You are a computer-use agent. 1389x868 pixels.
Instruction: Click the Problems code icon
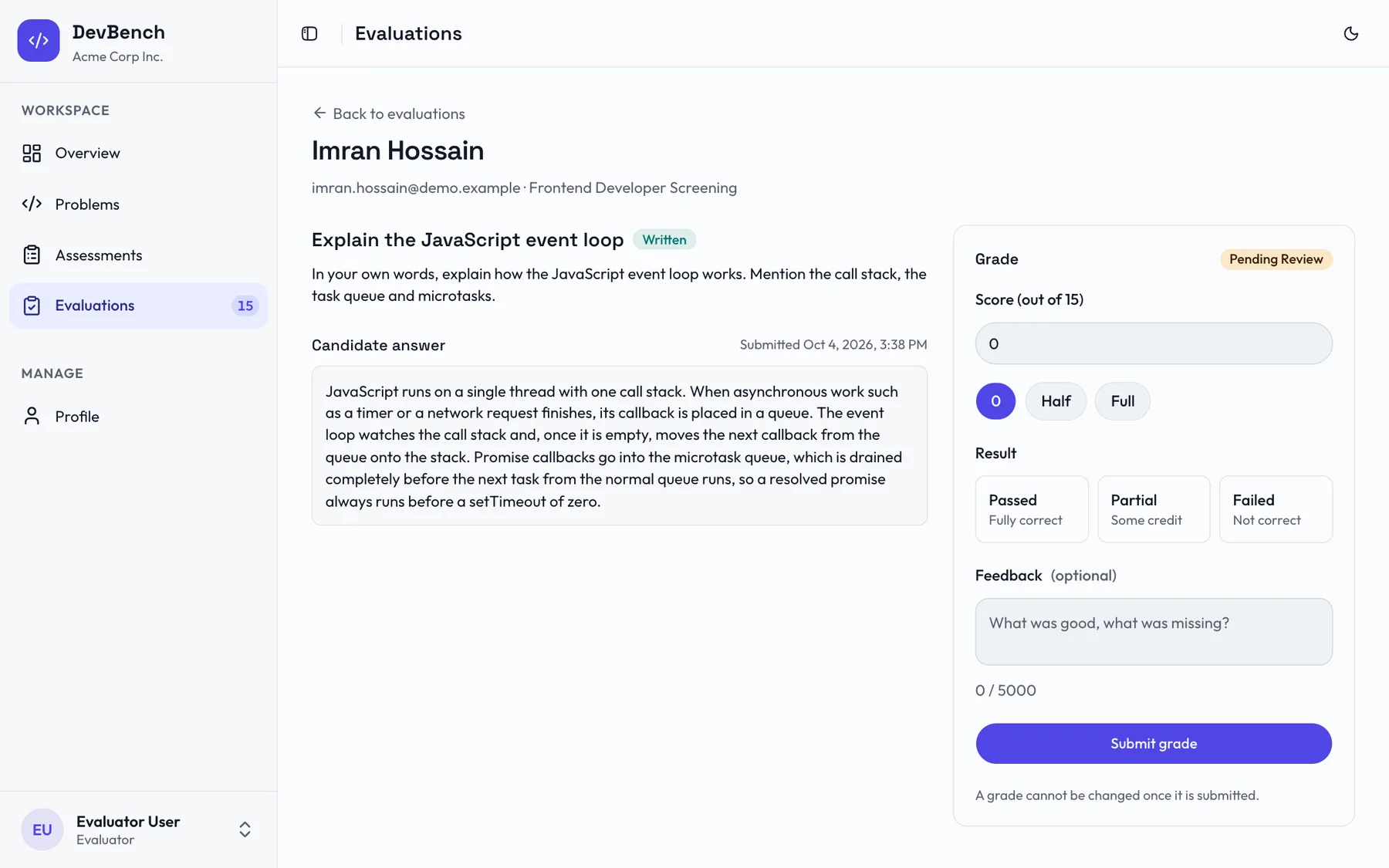32,204
